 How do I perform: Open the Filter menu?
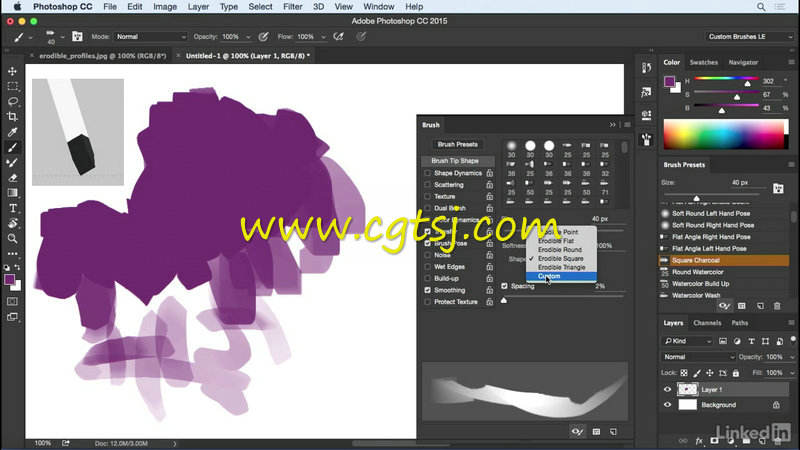tap(292, 7)
